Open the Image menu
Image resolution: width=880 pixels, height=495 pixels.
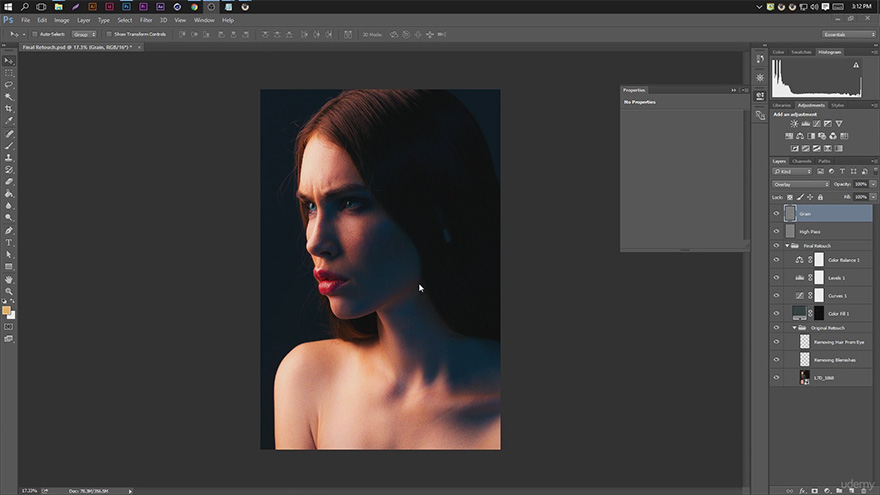point(62,20)
